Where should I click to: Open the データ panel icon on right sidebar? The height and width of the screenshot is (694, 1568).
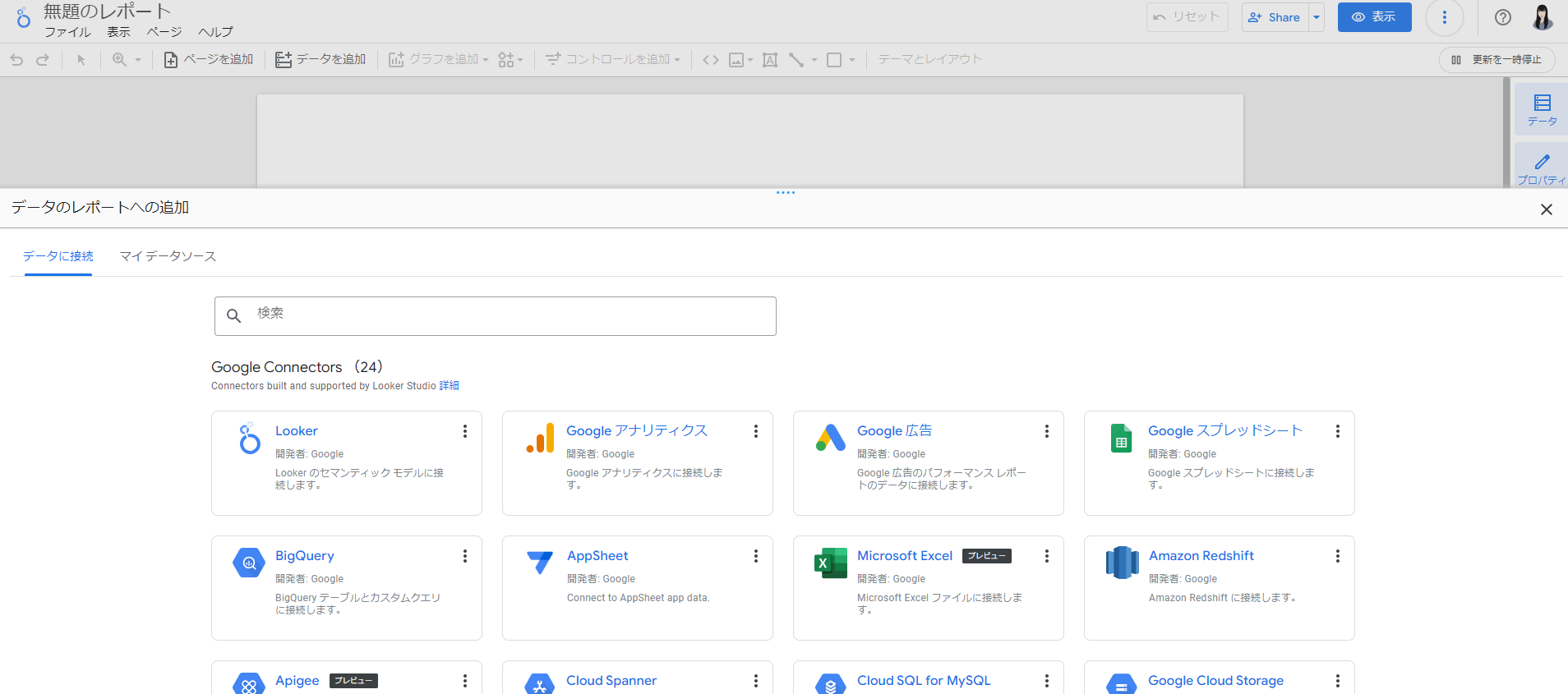[x=1543, y=110]
